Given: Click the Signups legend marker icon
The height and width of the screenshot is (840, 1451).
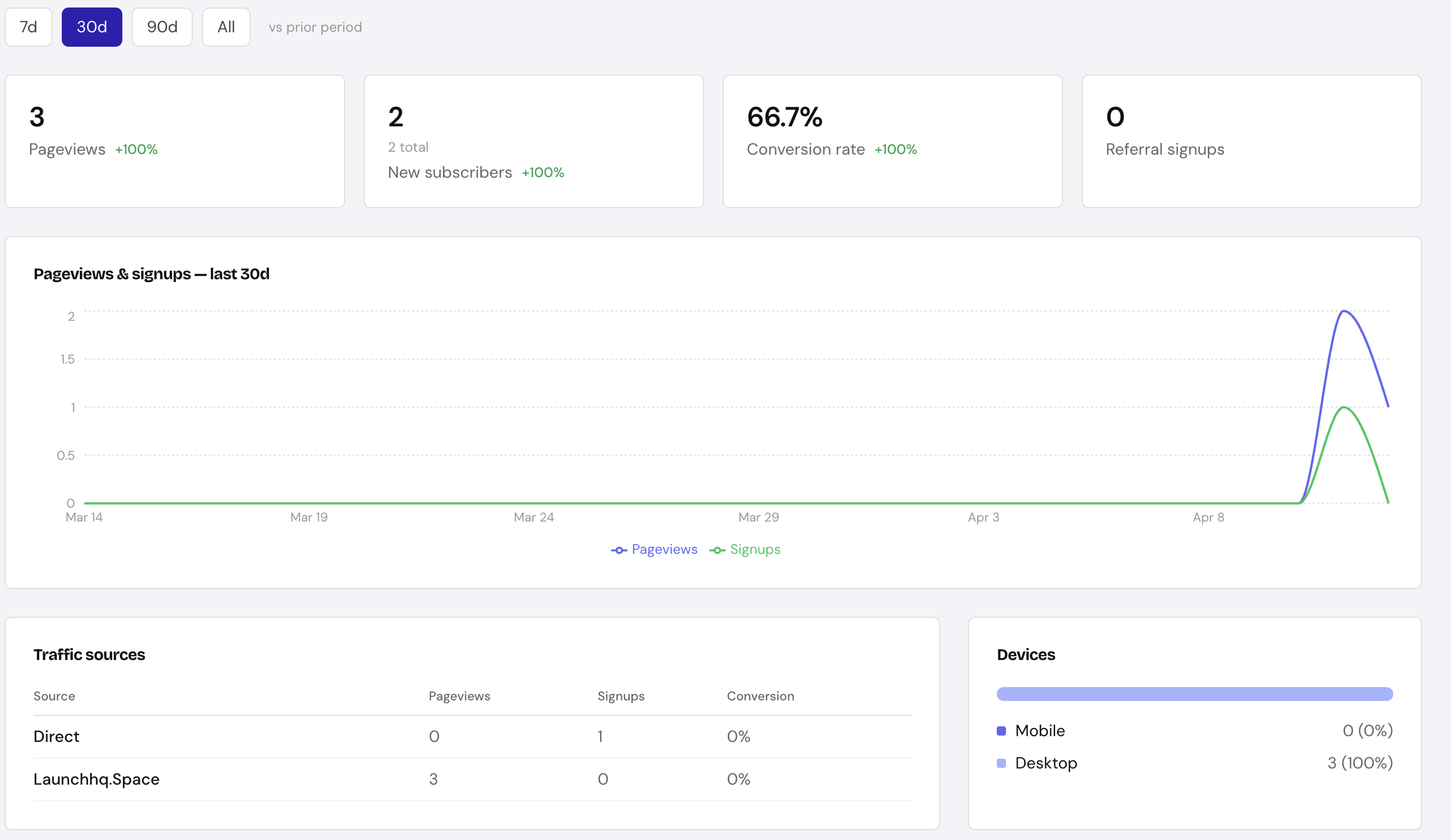Looking at the screenshot, I should click(717, 550).
